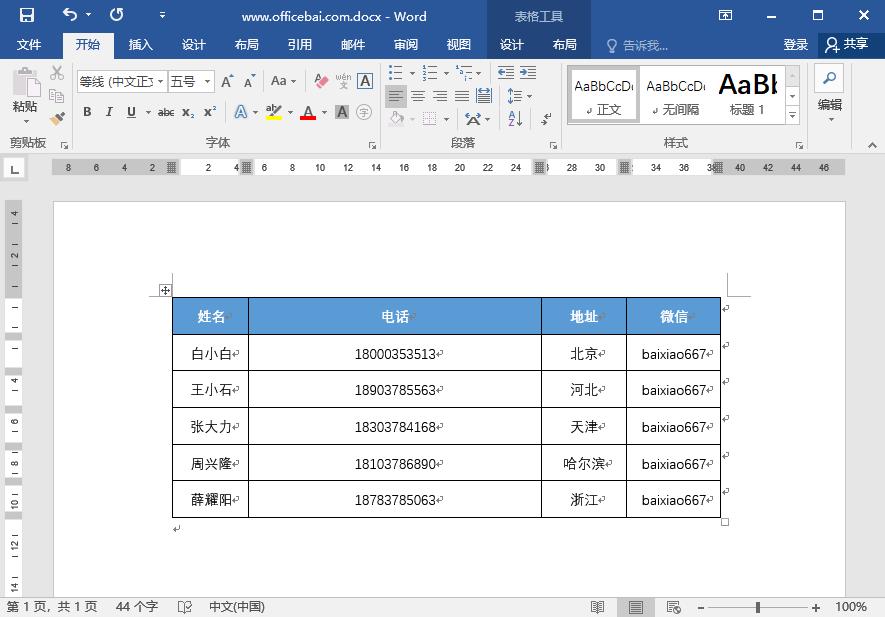Click the Clear All Formatting eraser icon

tap(320, 80)
